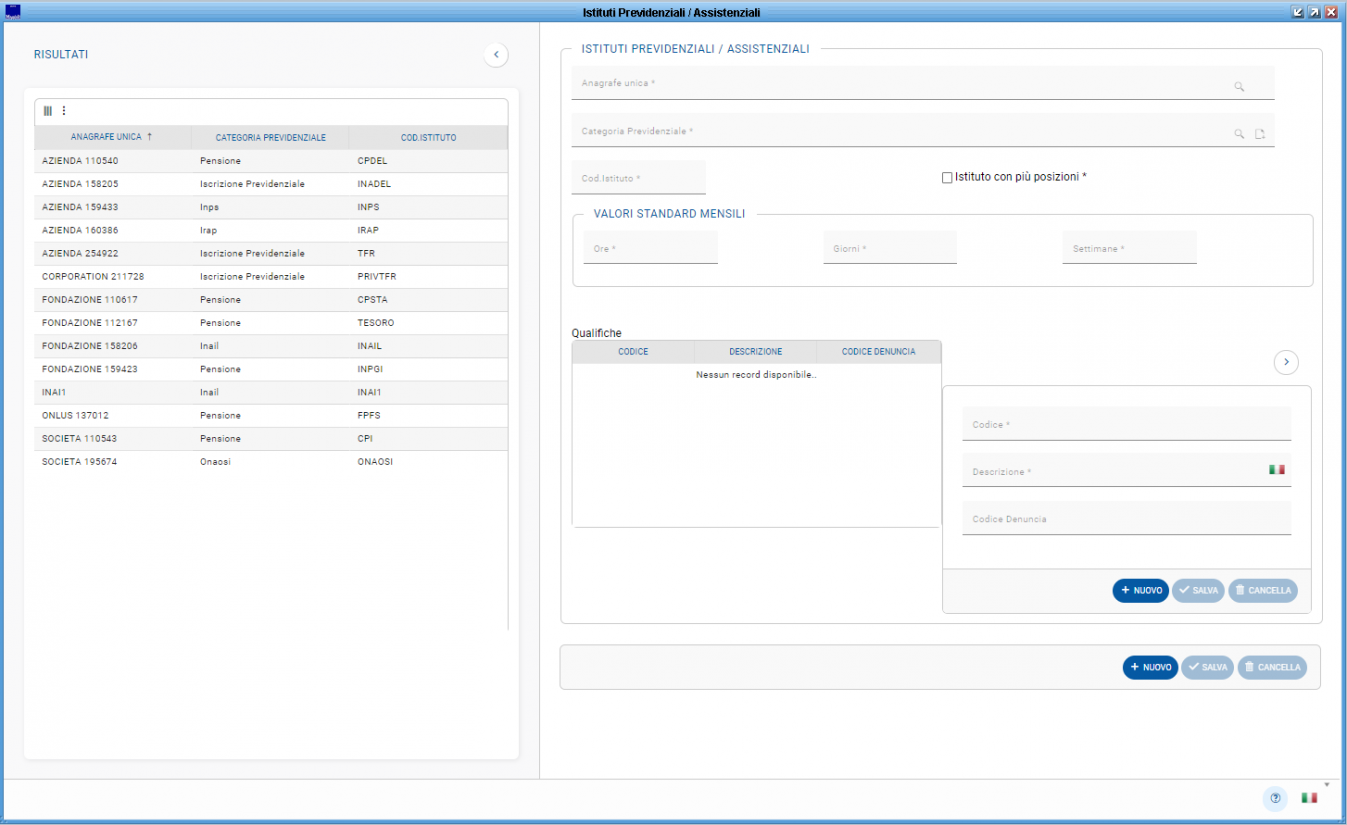The image size is (1347, 825).
Task: Click the columns chooser icon in results grid
Action: pos(47,111)
